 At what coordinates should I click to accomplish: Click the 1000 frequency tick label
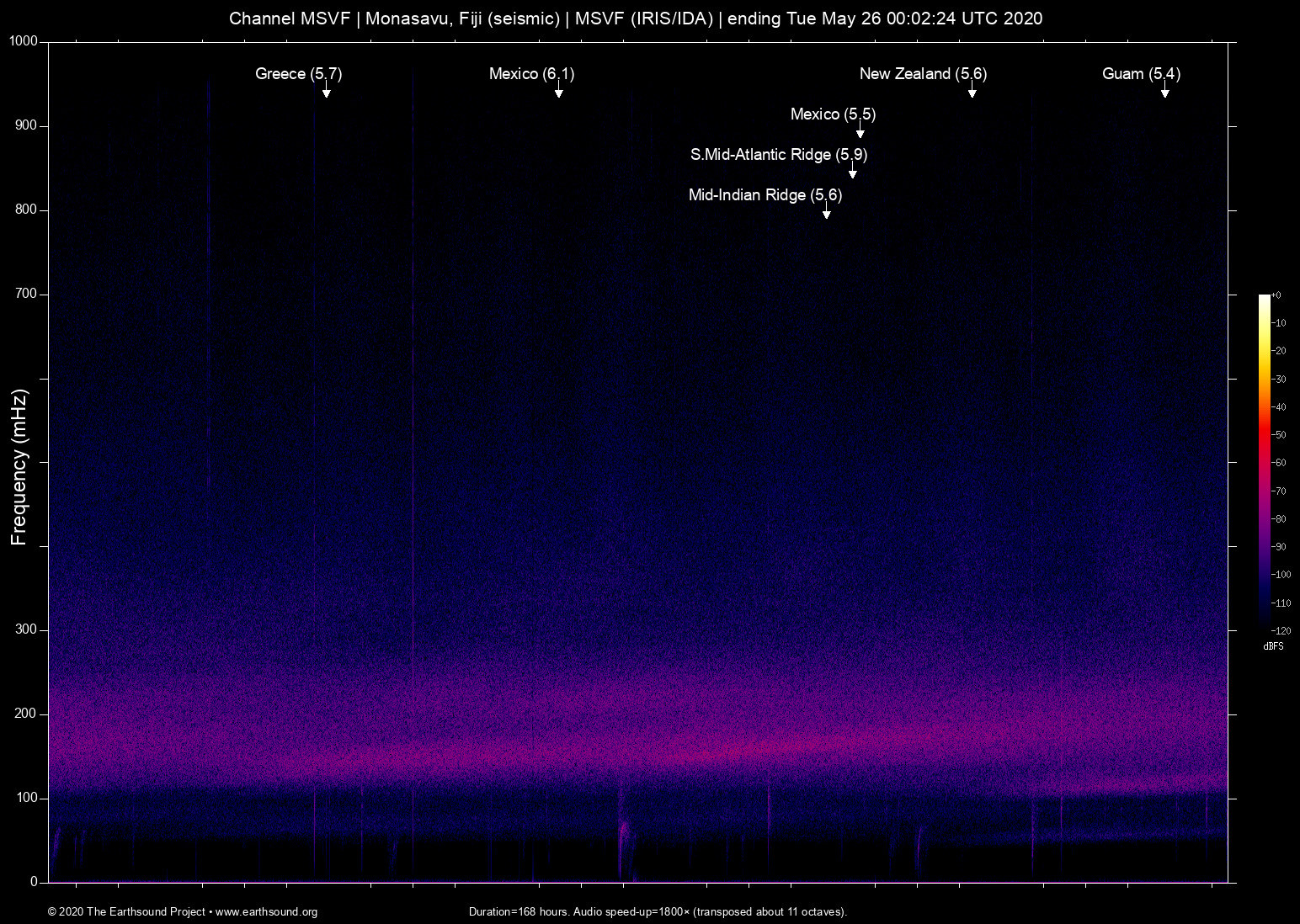(x=25, y=40)
